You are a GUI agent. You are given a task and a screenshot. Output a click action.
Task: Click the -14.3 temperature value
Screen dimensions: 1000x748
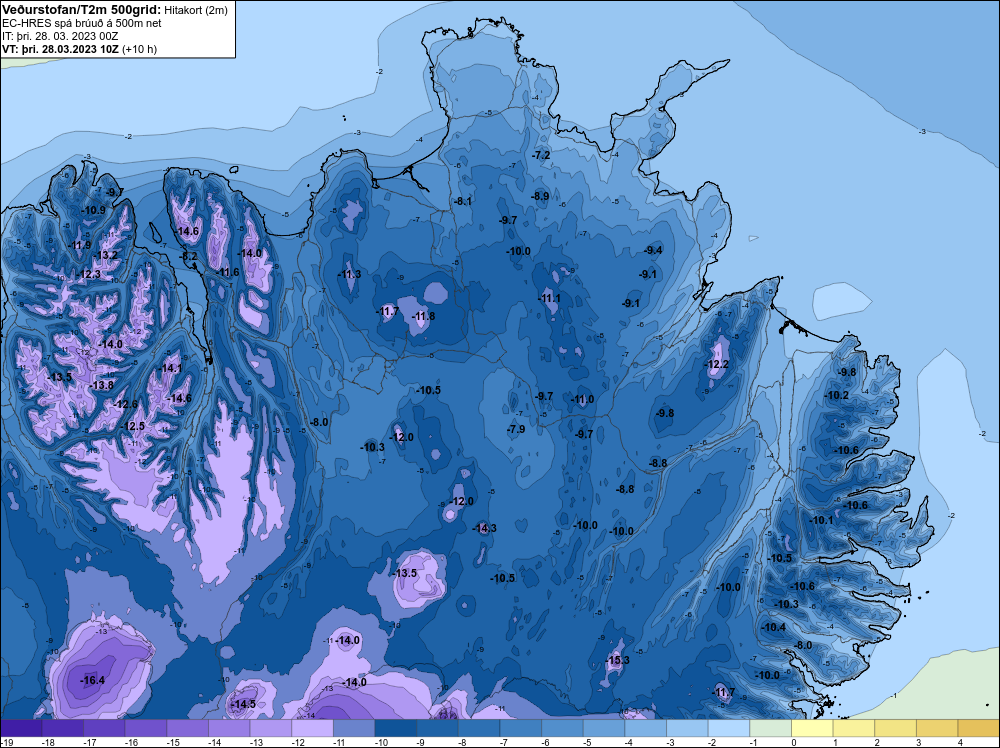(x=485, y=528)
